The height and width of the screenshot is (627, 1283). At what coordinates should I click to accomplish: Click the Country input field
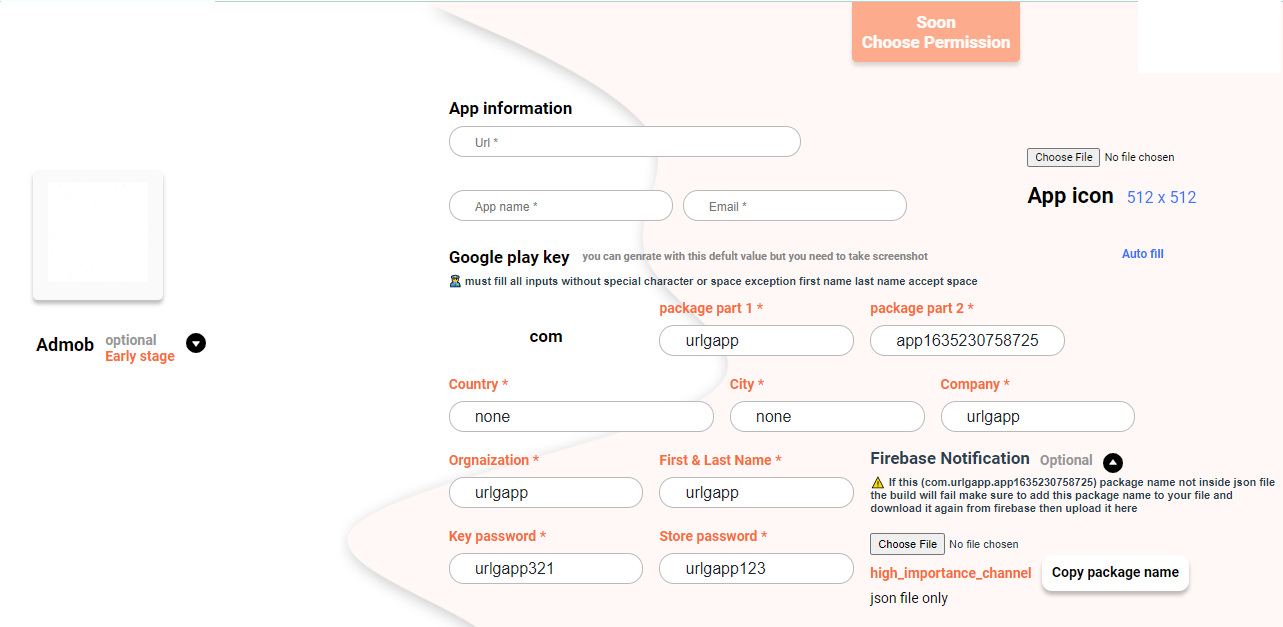[x=581, y=416]
